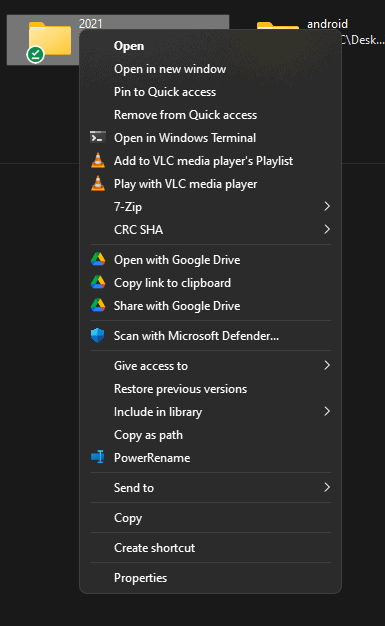The height and width of the screenshot is (626, 385).
Task: Select Pin to Quick access
Action: pyautogui.click(x=210, y=92)
